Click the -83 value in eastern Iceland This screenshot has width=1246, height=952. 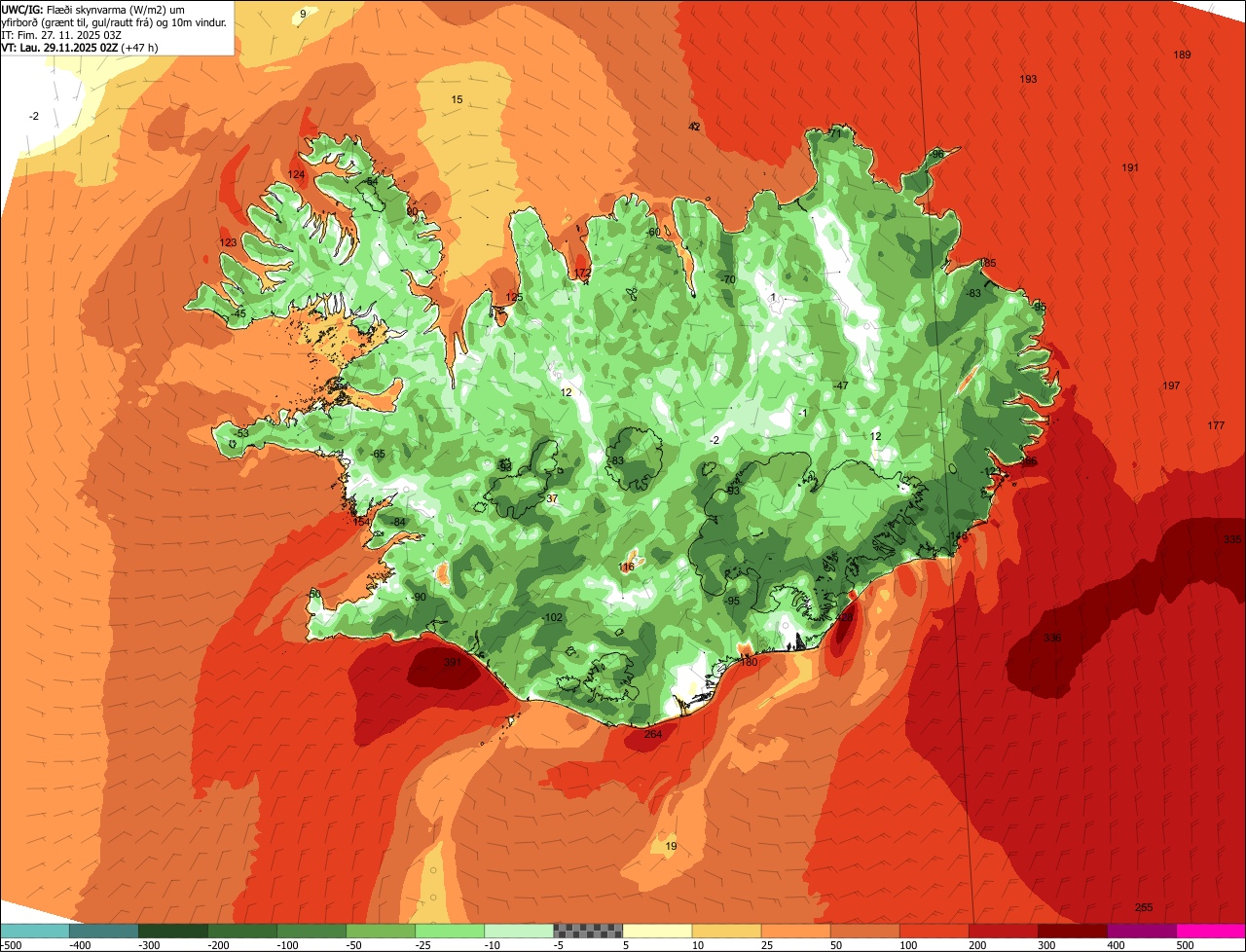973,293
